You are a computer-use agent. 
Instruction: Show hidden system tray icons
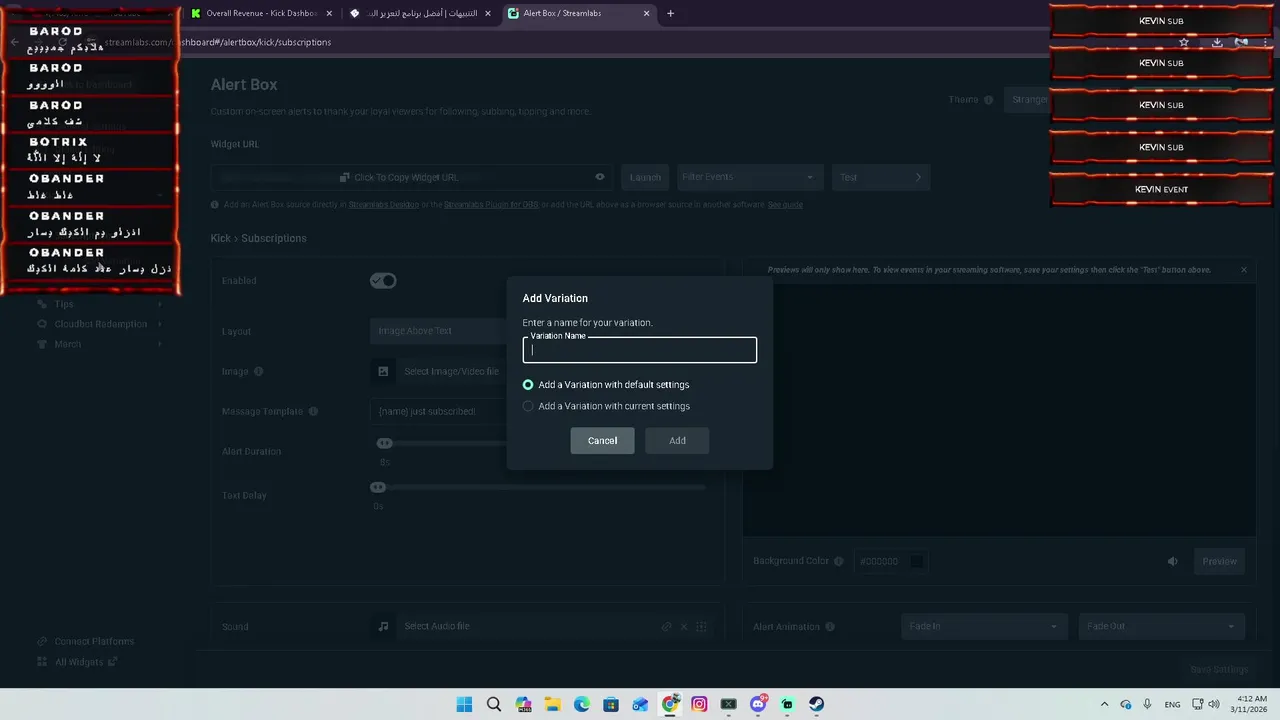pos(1104,704)
